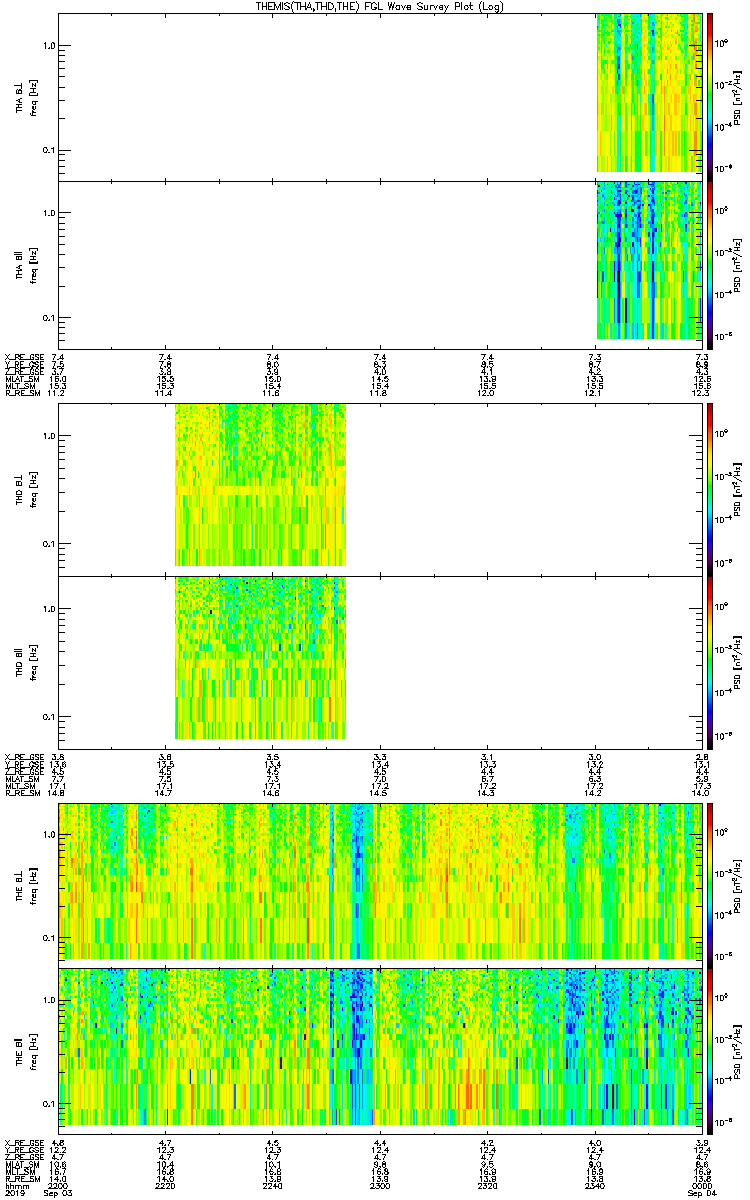750x1200 pixels.
Task: Click the PSD [nT²/Hz] label of top THA panel
Action: coord(738,96)
